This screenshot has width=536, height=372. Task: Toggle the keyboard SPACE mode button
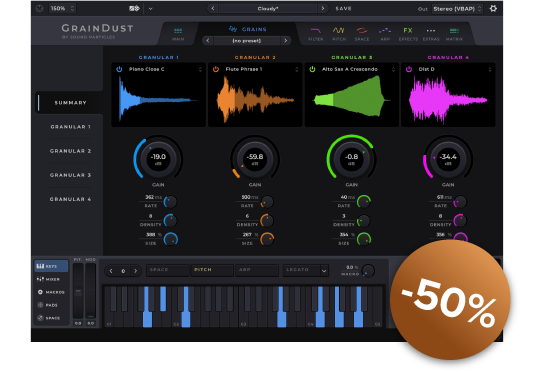tap(168, 270)
